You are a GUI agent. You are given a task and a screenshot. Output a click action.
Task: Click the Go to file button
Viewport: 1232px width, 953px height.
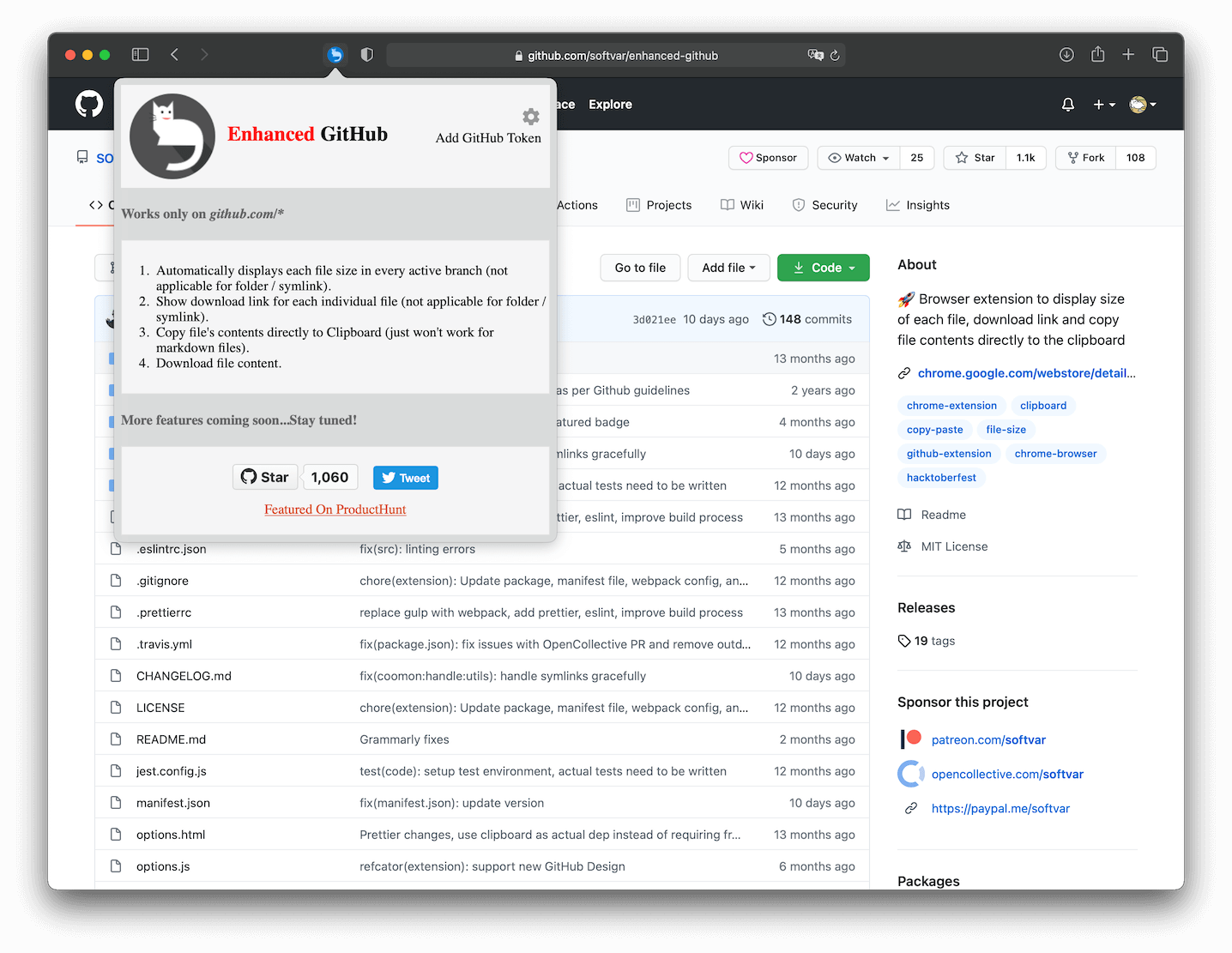640,268
